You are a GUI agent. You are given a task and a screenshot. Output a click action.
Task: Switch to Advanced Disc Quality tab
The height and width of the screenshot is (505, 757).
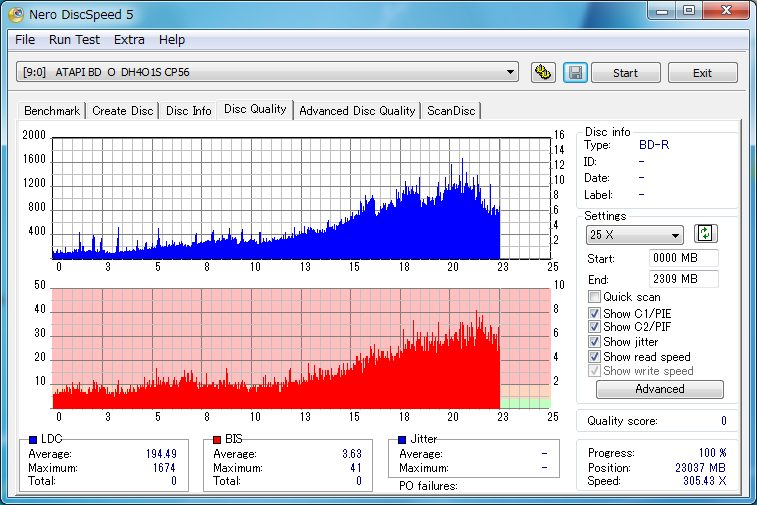point(357,111)
